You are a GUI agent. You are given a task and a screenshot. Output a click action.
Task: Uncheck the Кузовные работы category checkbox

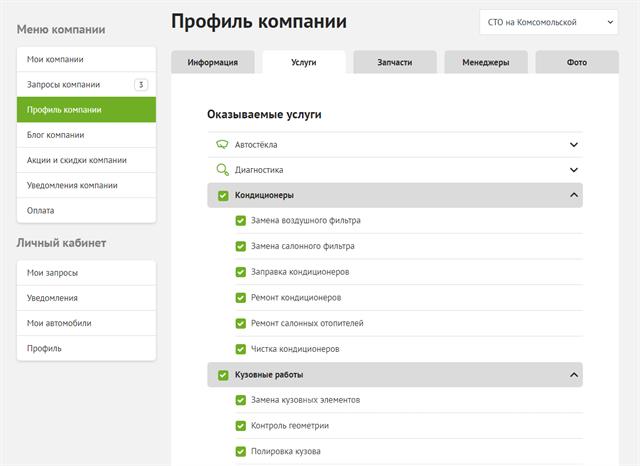tap(223, 375)
